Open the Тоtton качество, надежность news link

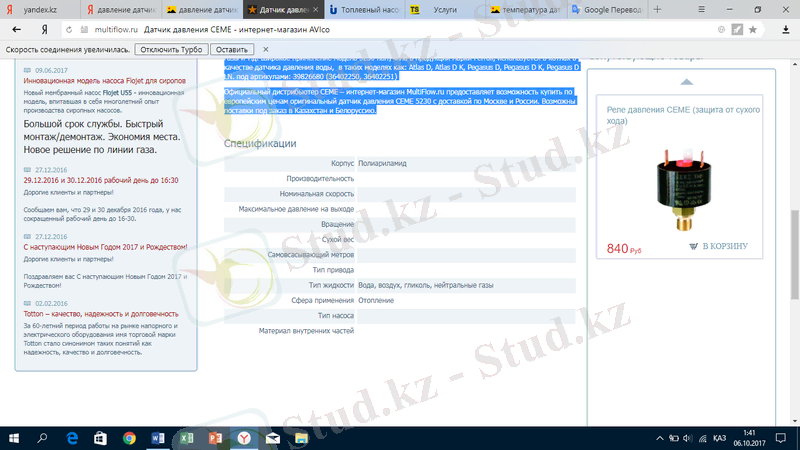tap(91, 314)
